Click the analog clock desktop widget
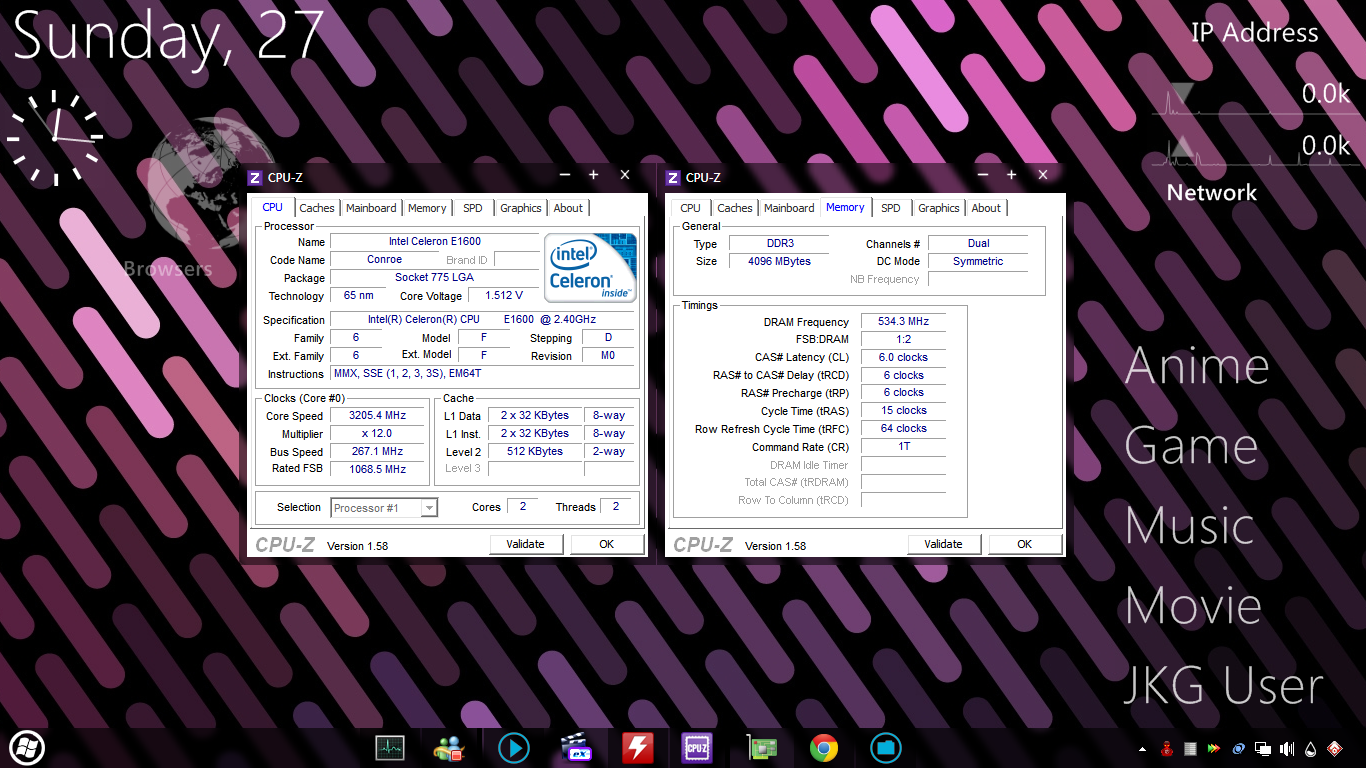This screenshot has height=768, width=1366. pyautogui.click(x=55, y=138)
